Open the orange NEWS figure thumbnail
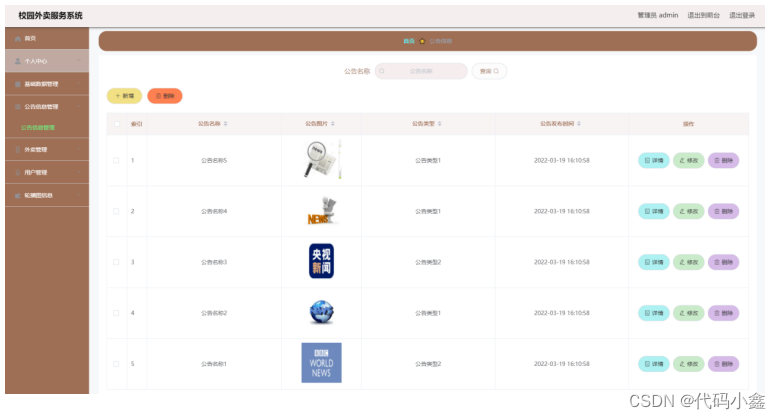Screen dimensions: 781x419 322,211
